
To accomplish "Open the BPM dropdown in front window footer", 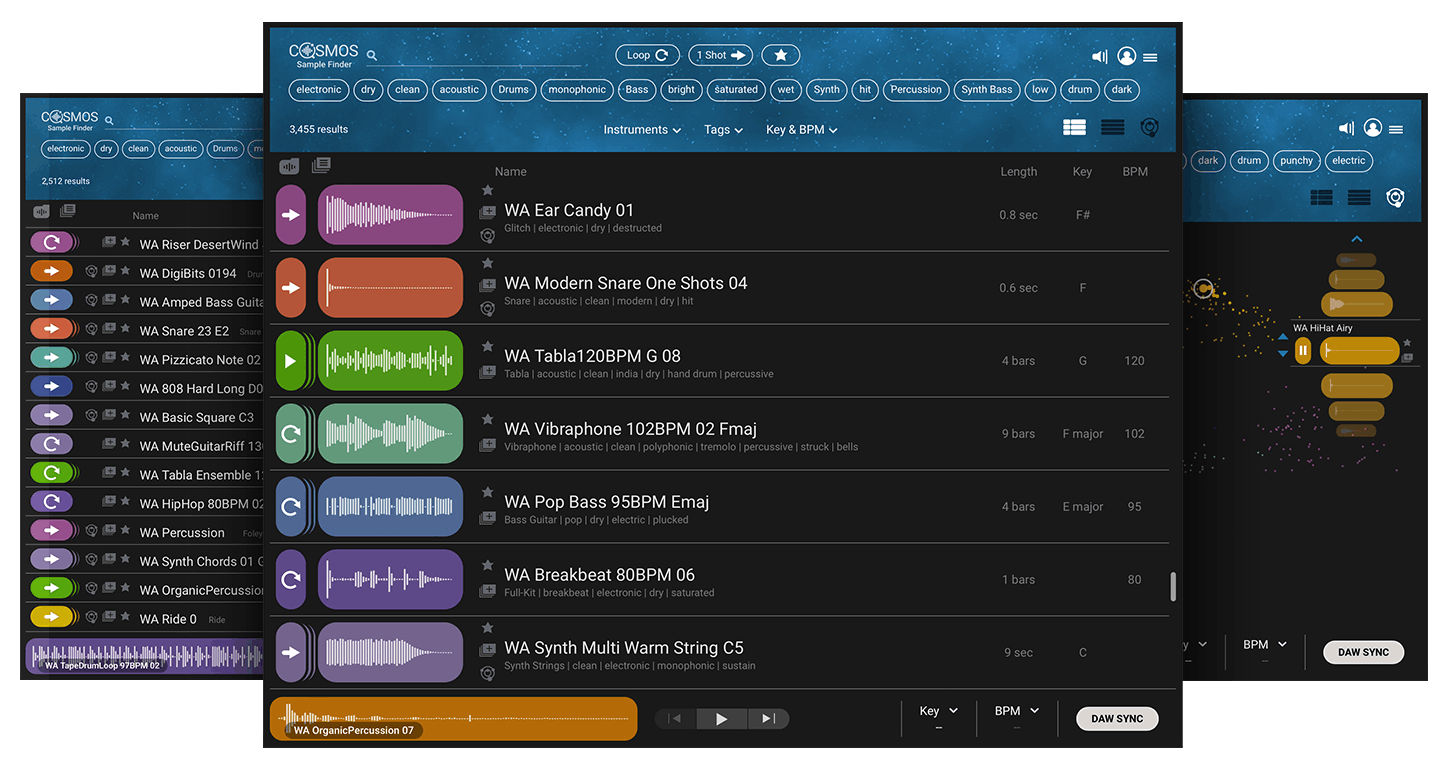I will pyautogui.click(x=1017, y=711).
